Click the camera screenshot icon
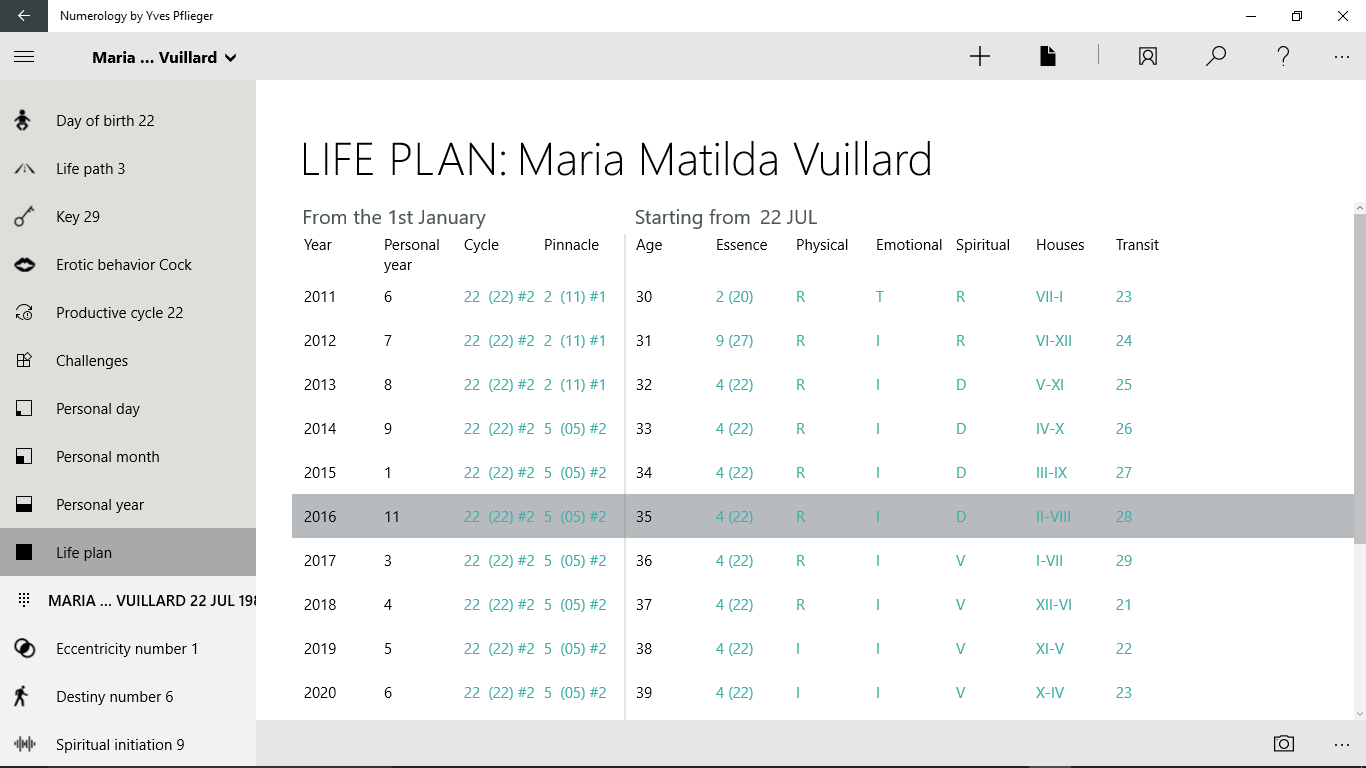 (x=1284, y=744)
